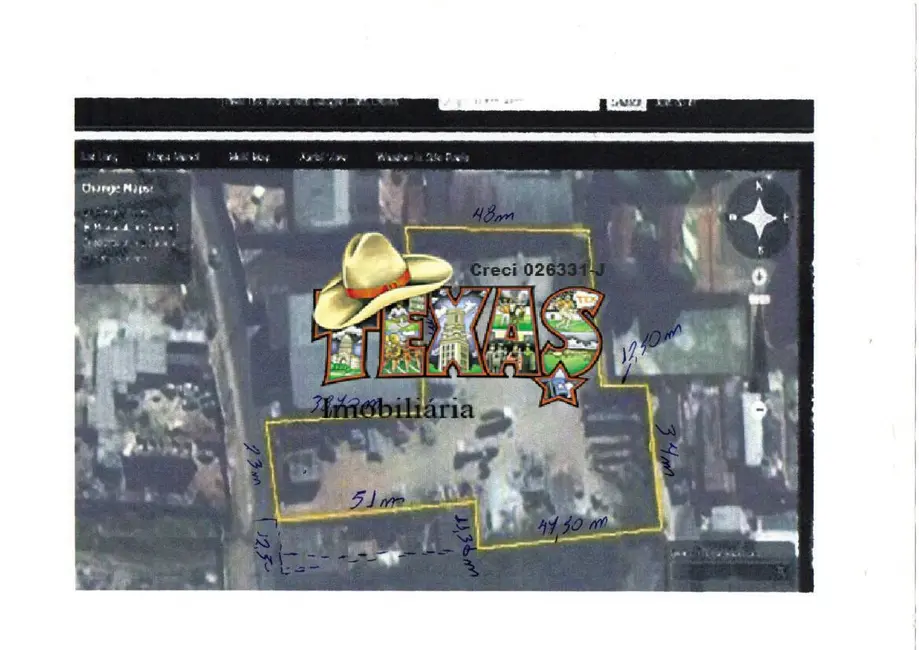Screen dimensions: 919x650
Task: Open the Lat Long tab
Action: tap(100, 157)
